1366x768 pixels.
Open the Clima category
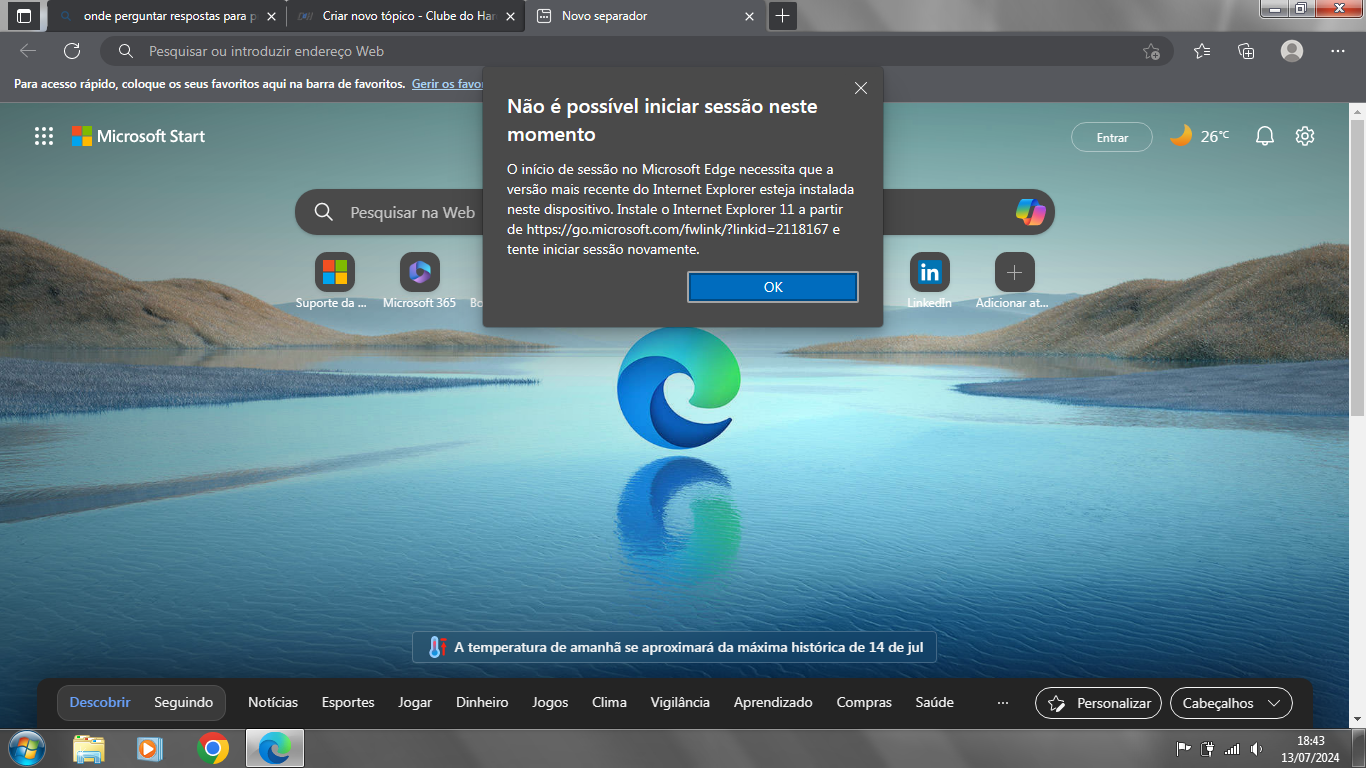[609, 702]
